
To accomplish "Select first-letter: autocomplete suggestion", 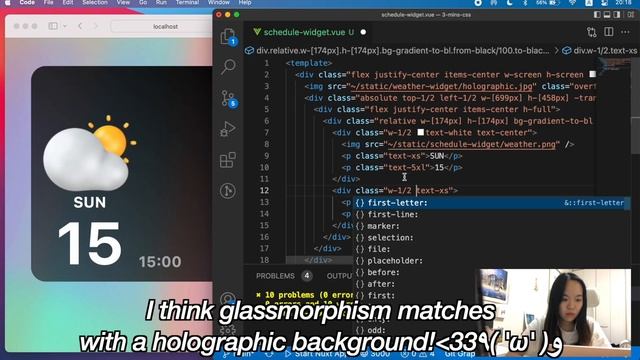I will click(x=491, y=203).
